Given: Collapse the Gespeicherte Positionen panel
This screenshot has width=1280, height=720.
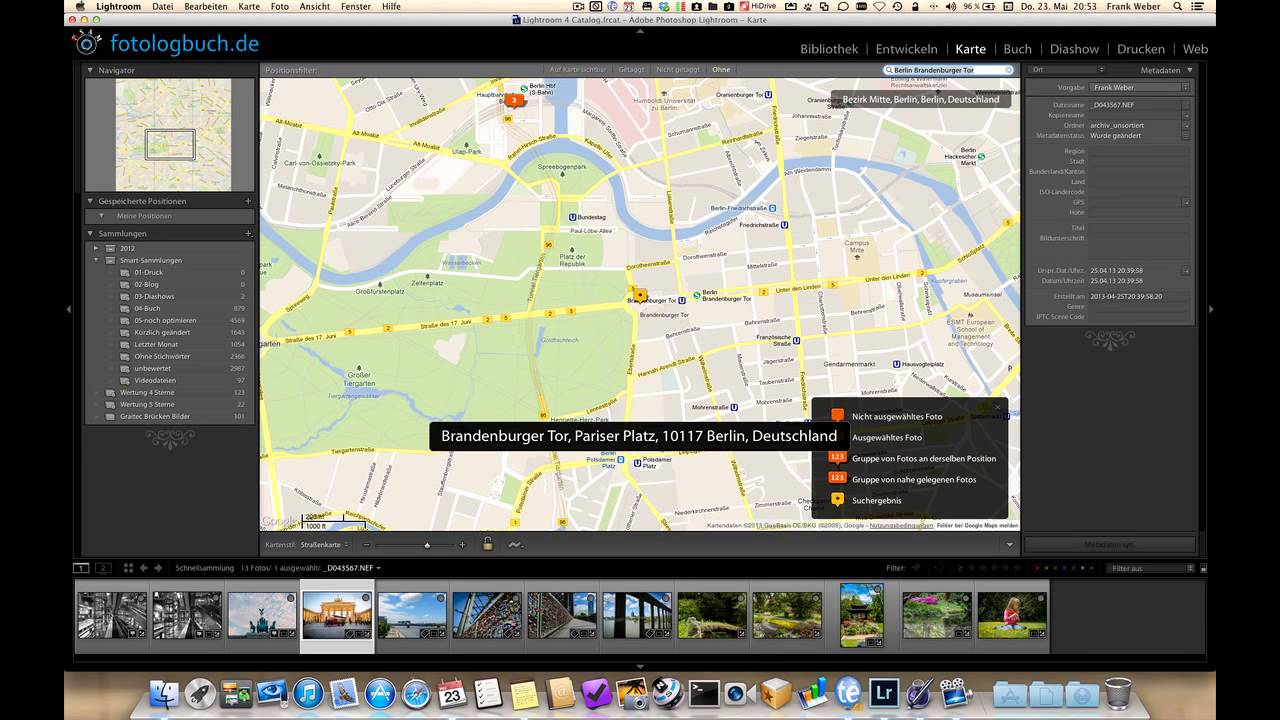Looking at the screenshot, I should tap(90, 201).
